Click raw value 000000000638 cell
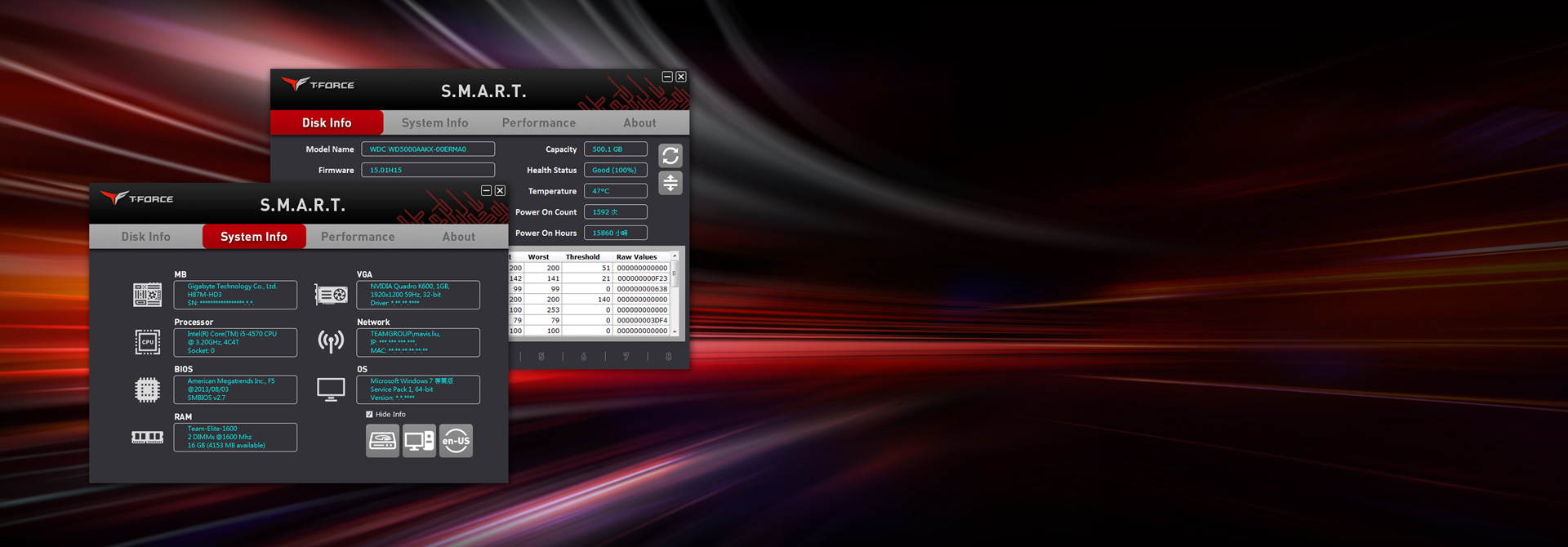Viewport: 1568px width, 547px height. point(642,289)
